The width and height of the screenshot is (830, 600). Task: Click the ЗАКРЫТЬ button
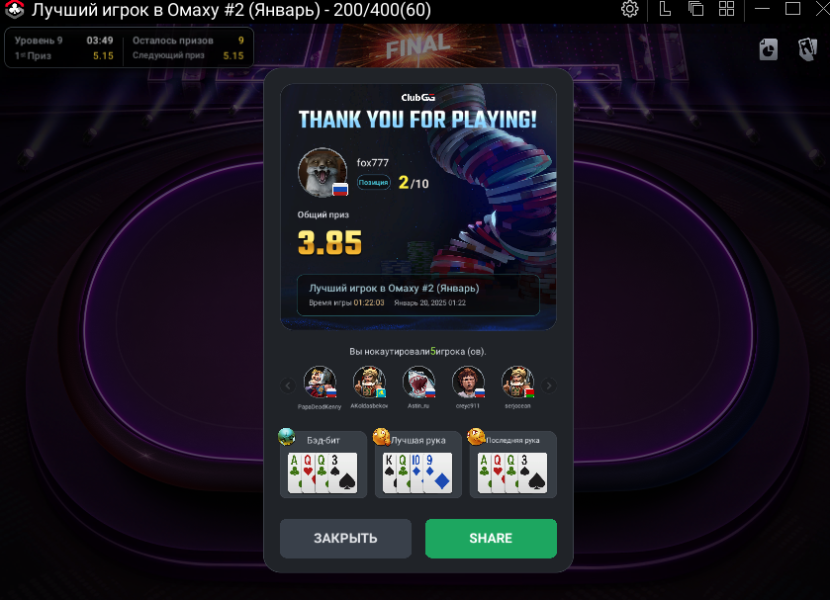(x=346, y=539)
